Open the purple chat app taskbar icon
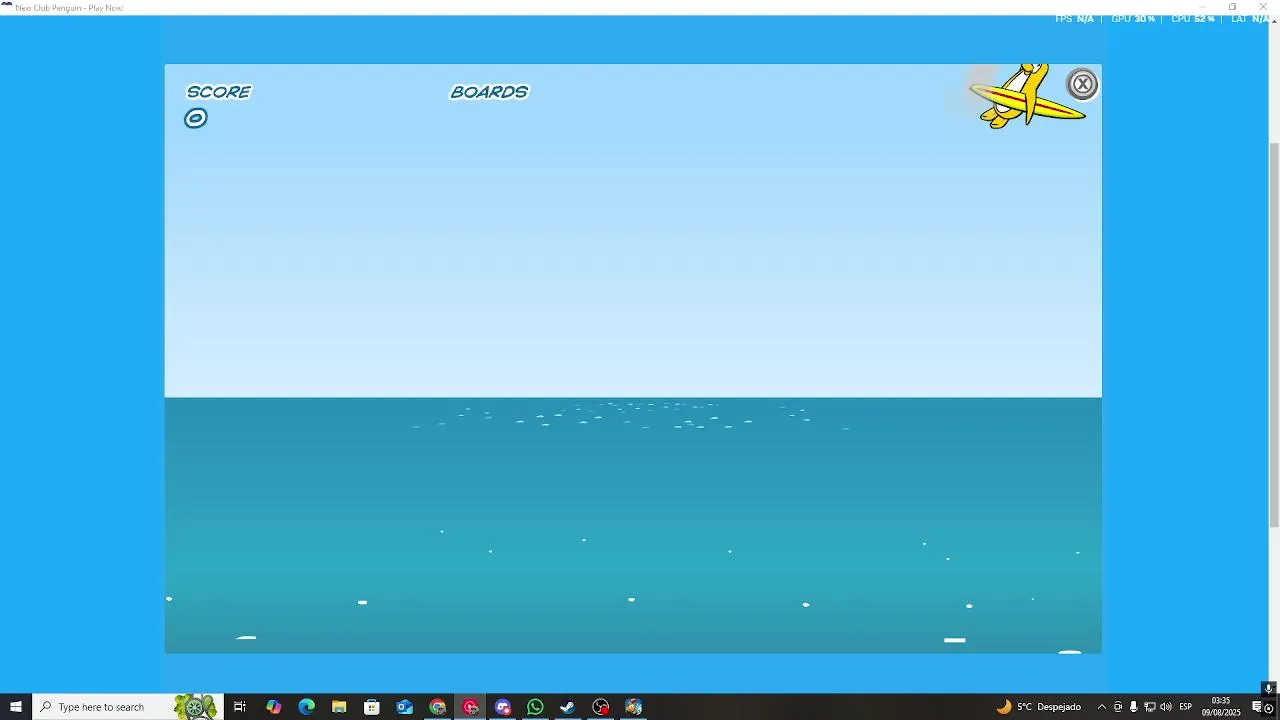 (x=503, y=707)
